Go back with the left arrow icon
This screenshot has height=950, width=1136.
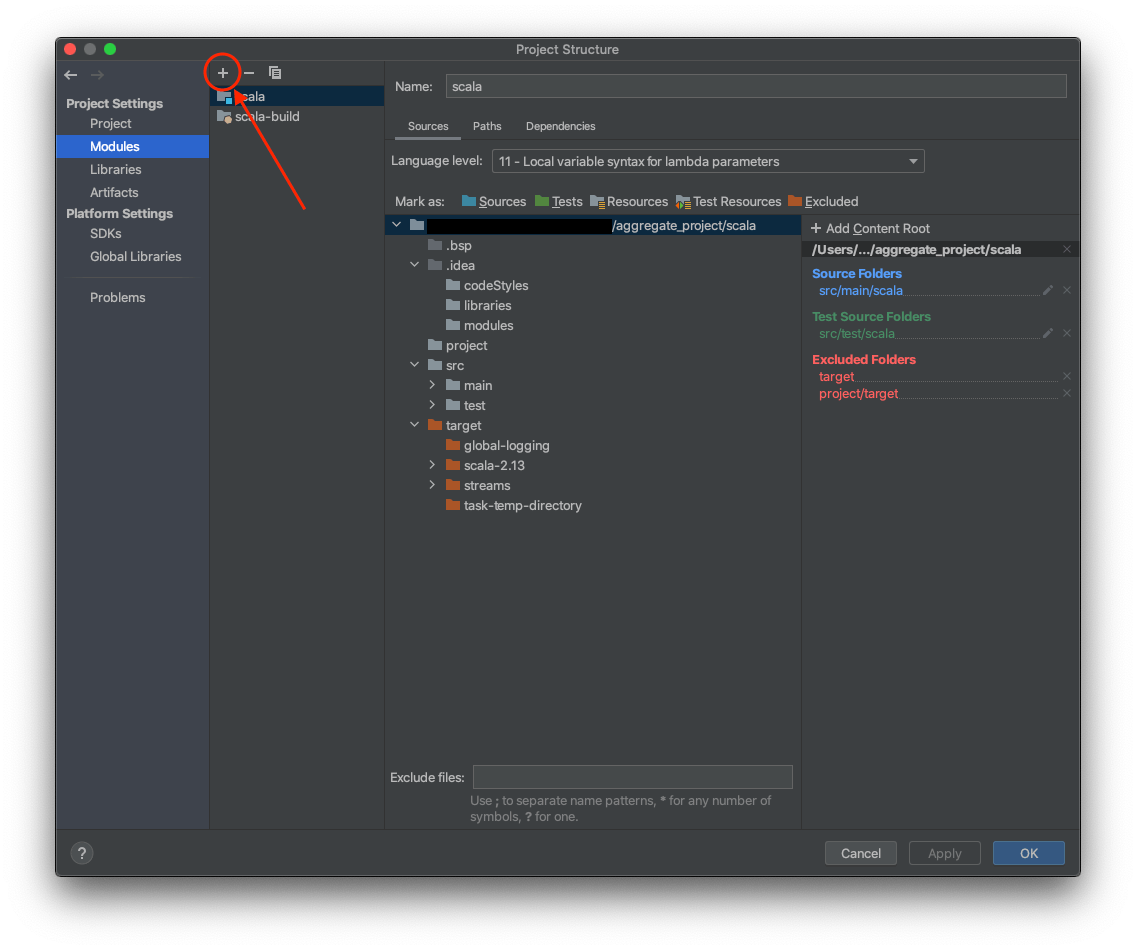coord(70,75)
